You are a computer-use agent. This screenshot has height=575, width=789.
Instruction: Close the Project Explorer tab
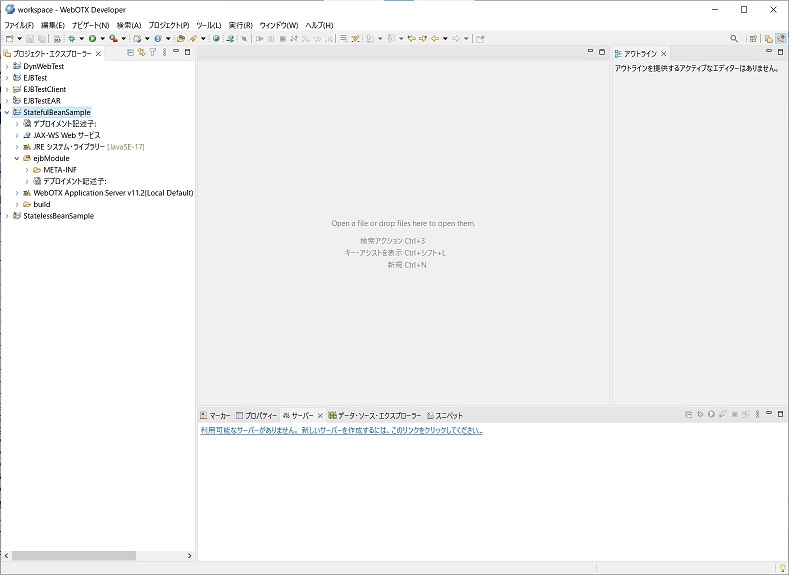98,53
